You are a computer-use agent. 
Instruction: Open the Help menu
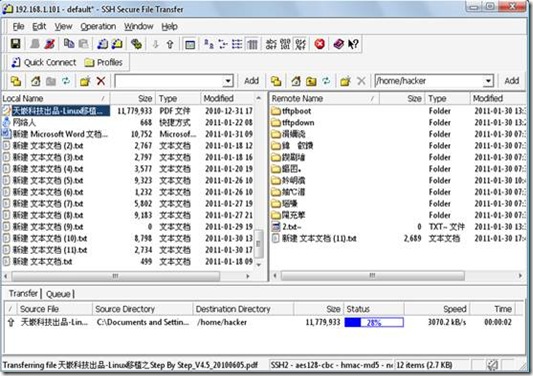pyautogui.click(x=169, y=27)
